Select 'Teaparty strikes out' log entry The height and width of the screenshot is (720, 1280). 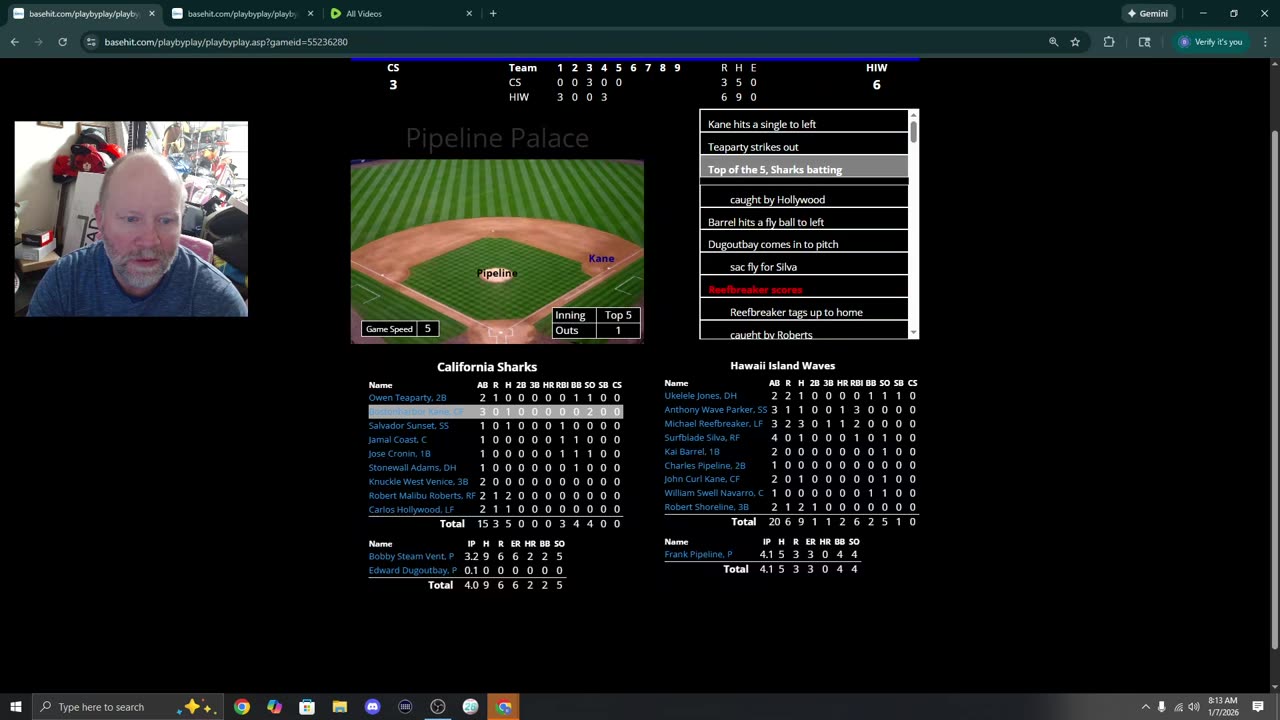804,147
